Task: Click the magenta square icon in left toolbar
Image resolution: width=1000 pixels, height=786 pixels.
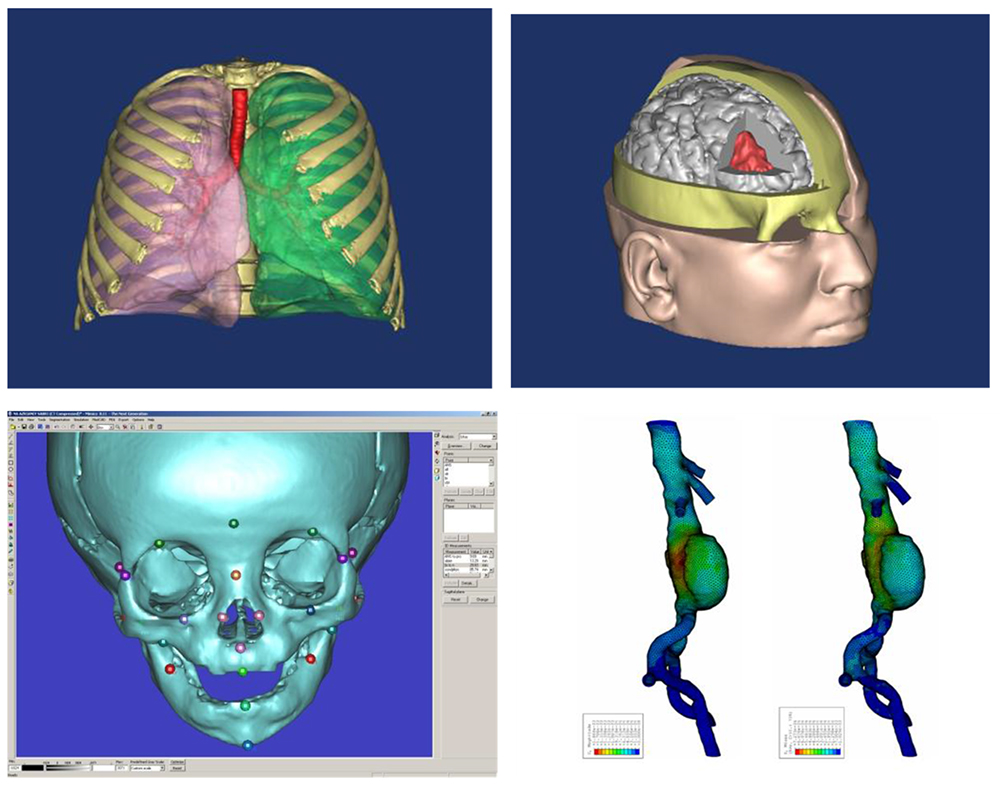Action: point(11,523)
